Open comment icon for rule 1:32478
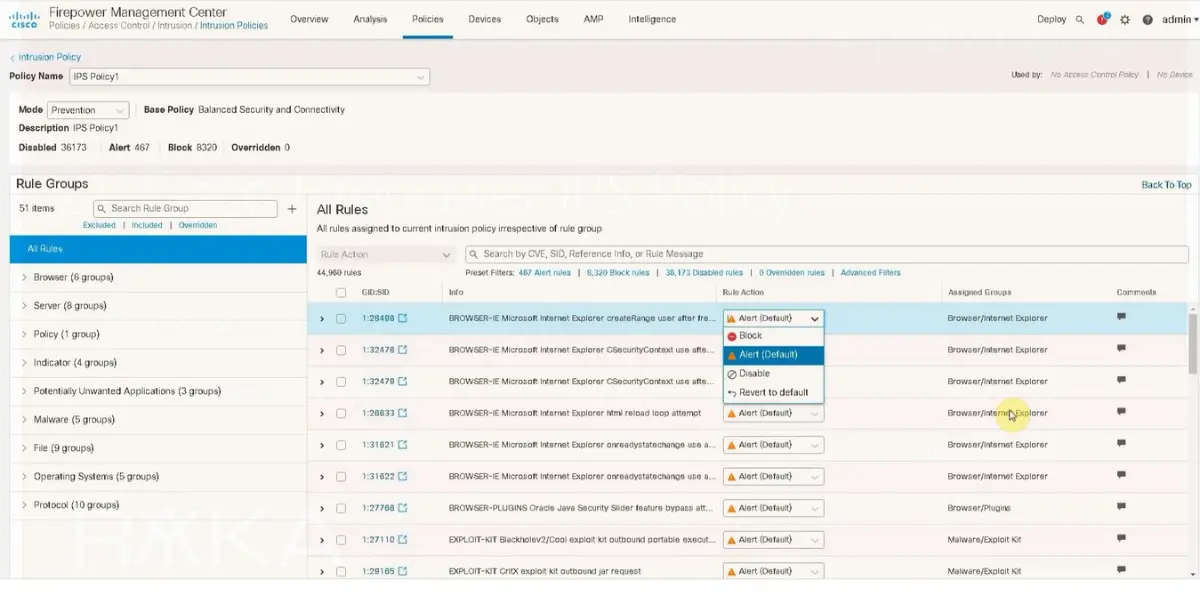Screen dimensions: 1200x600 (1121, 349)
